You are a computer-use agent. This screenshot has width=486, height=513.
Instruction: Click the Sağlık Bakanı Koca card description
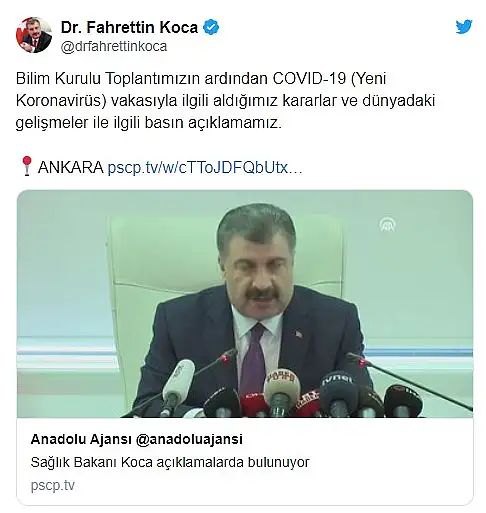170,462
